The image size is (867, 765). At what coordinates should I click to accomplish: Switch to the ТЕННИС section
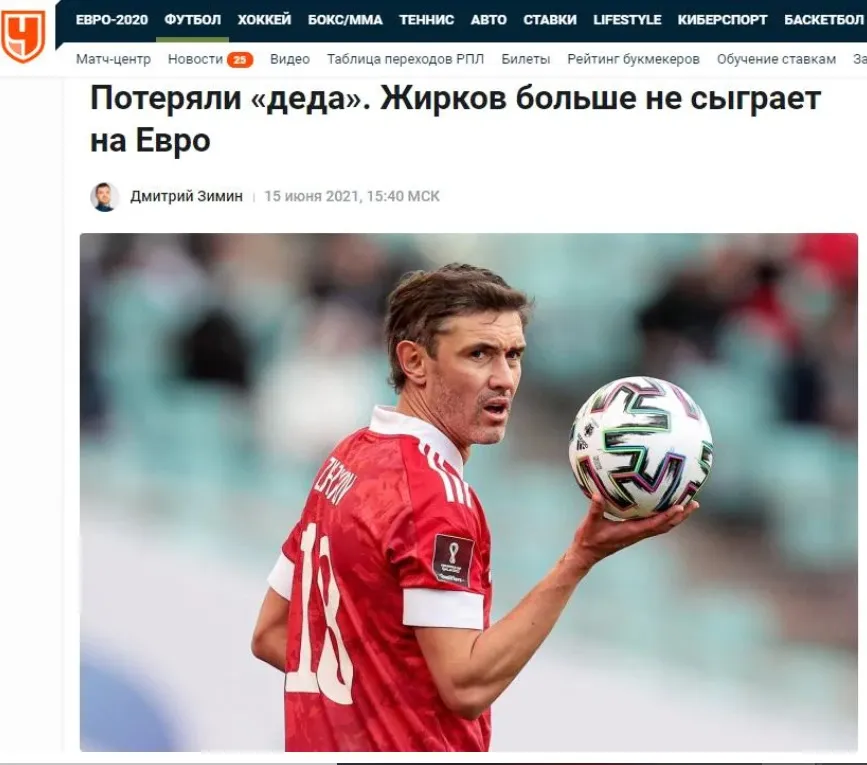(x=426, y=20)
